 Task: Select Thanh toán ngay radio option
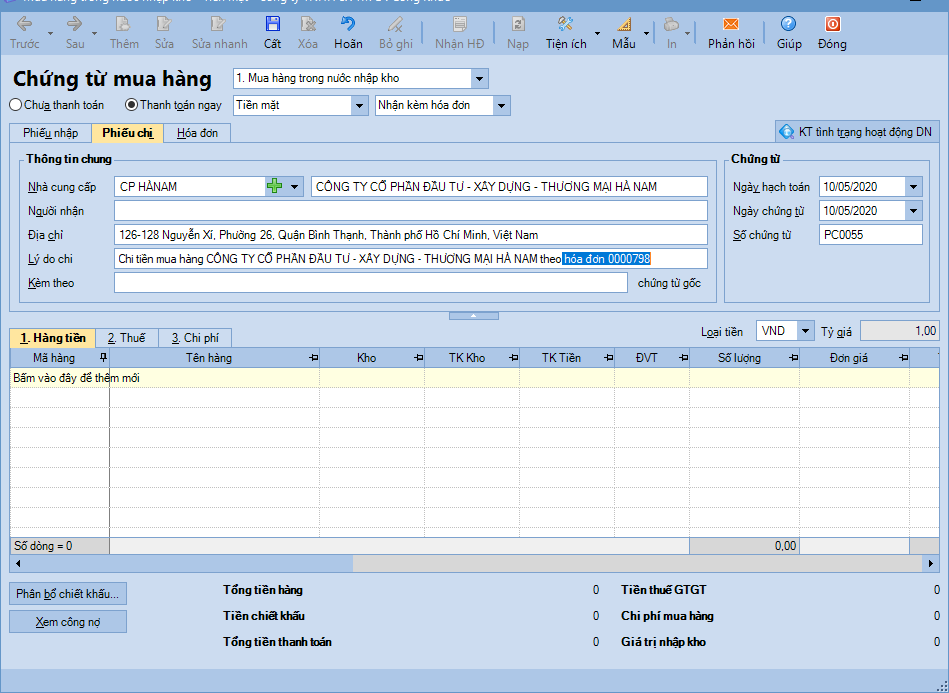131,105
